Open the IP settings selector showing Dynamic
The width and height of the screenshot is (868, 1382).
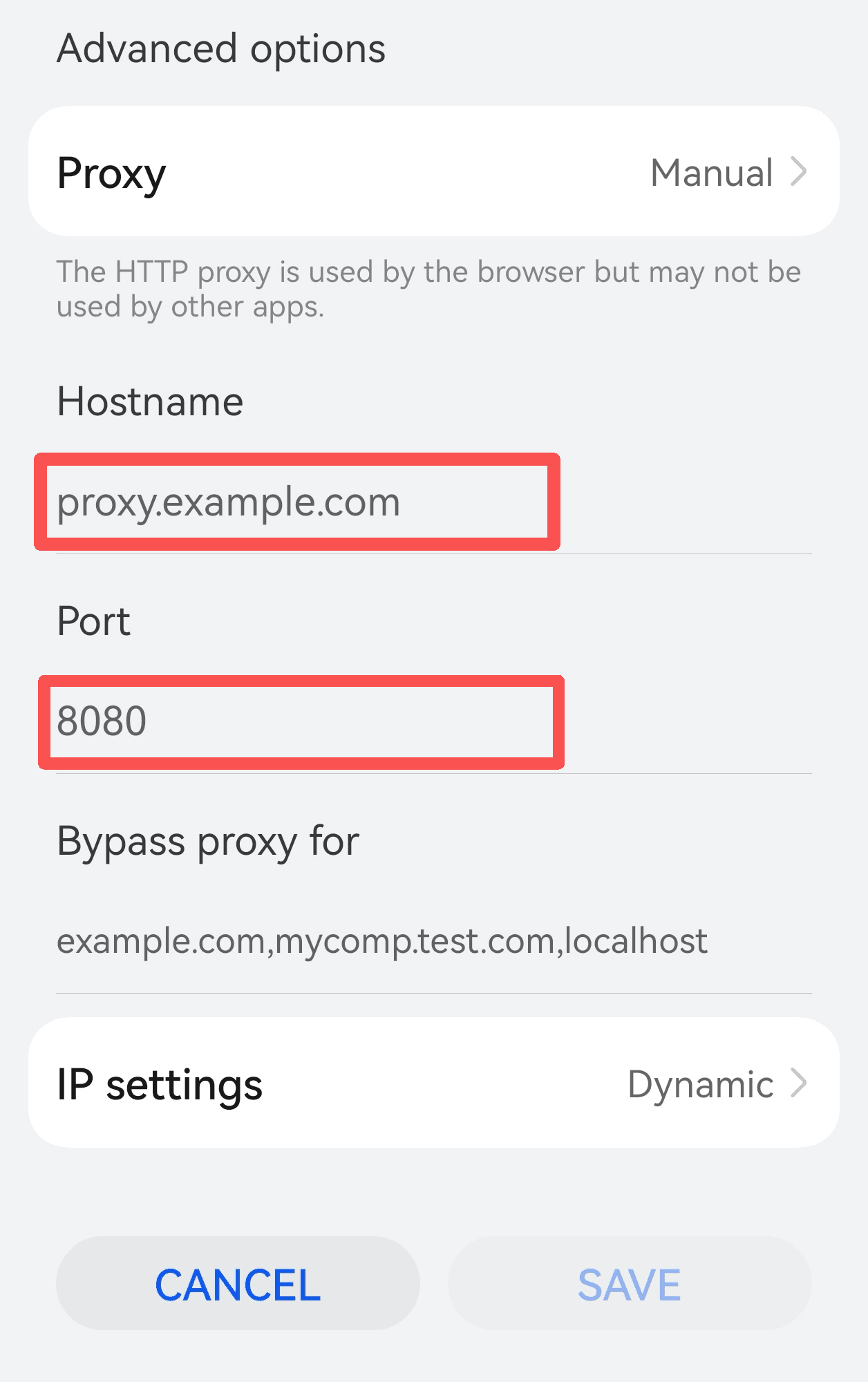point(434,1083)
